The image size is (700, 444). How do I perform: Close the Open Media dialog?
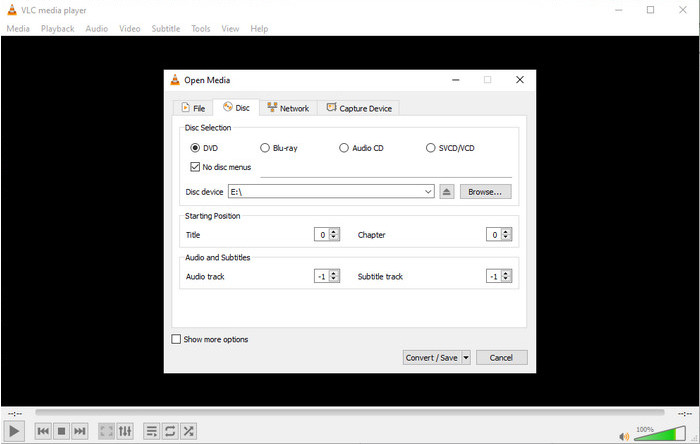coord(520,79)
